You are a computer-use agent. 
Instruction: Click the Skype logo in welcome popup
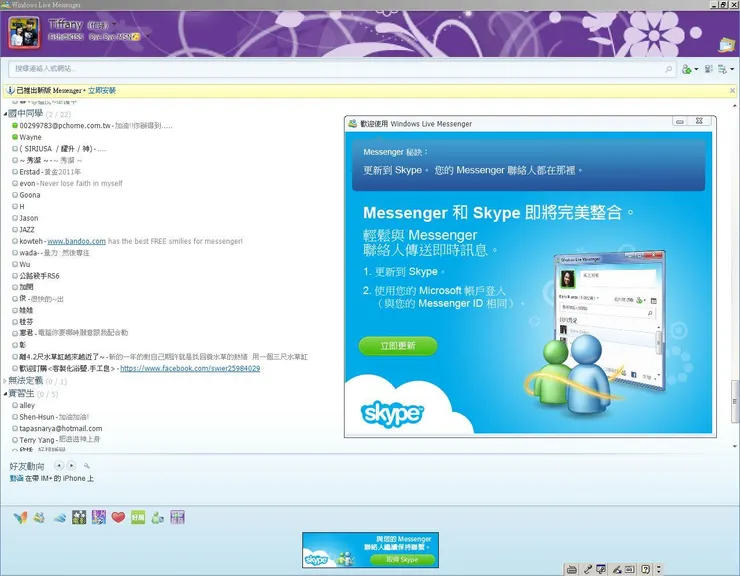pos(392,414)
